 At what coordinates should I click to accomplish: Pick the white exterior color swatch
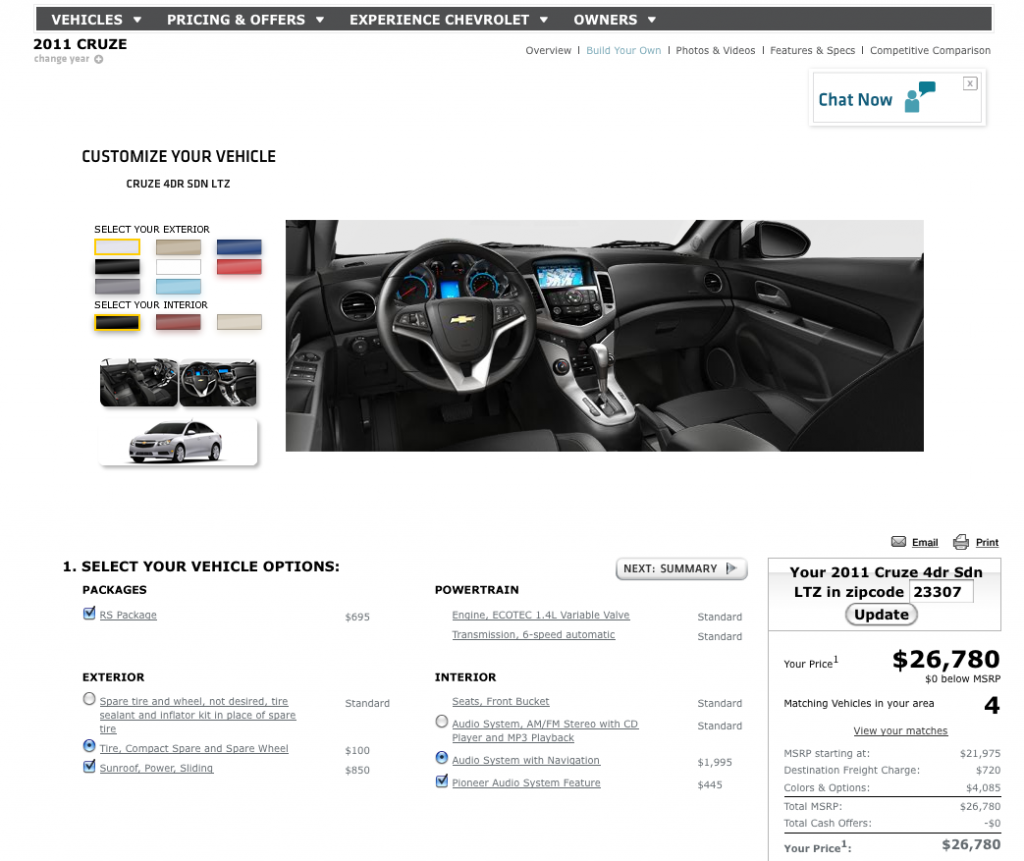pos(178,267)
